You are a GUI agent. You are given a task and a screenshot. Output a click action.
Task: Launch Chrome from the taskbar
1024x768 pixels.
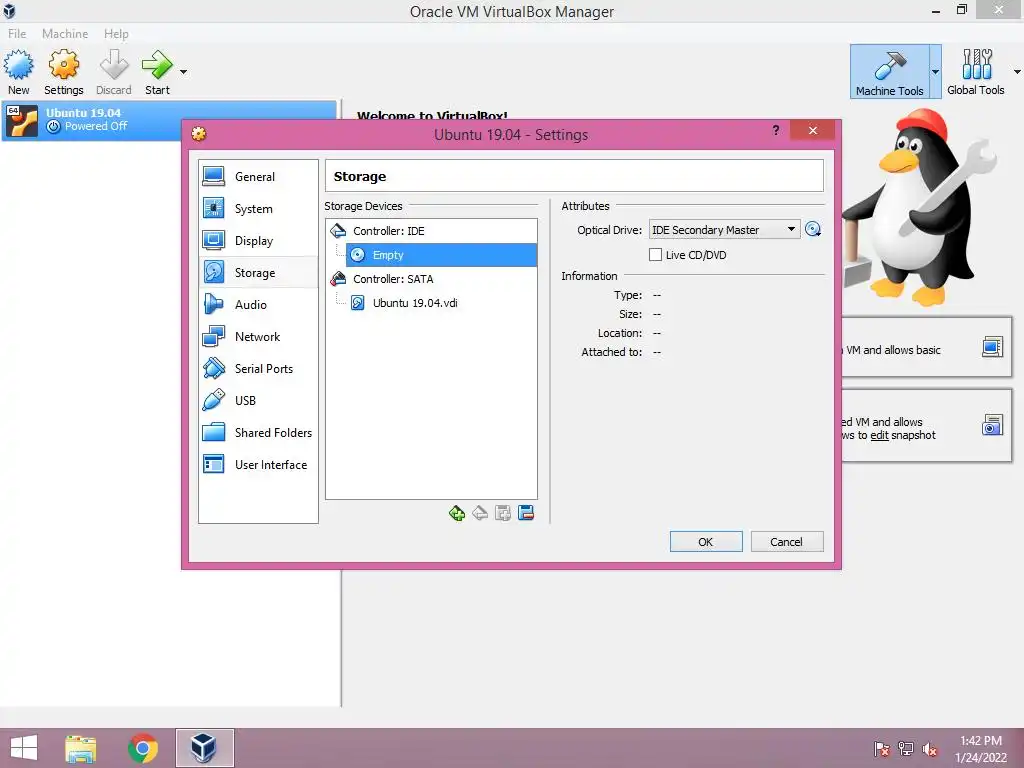(143, 748)
